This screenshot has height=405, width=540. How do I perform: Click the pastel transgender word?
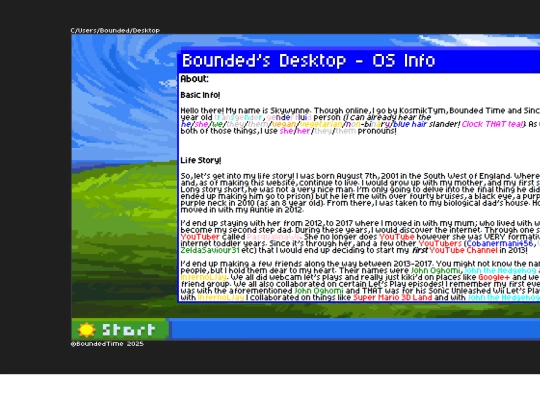(x=238, y=117)
